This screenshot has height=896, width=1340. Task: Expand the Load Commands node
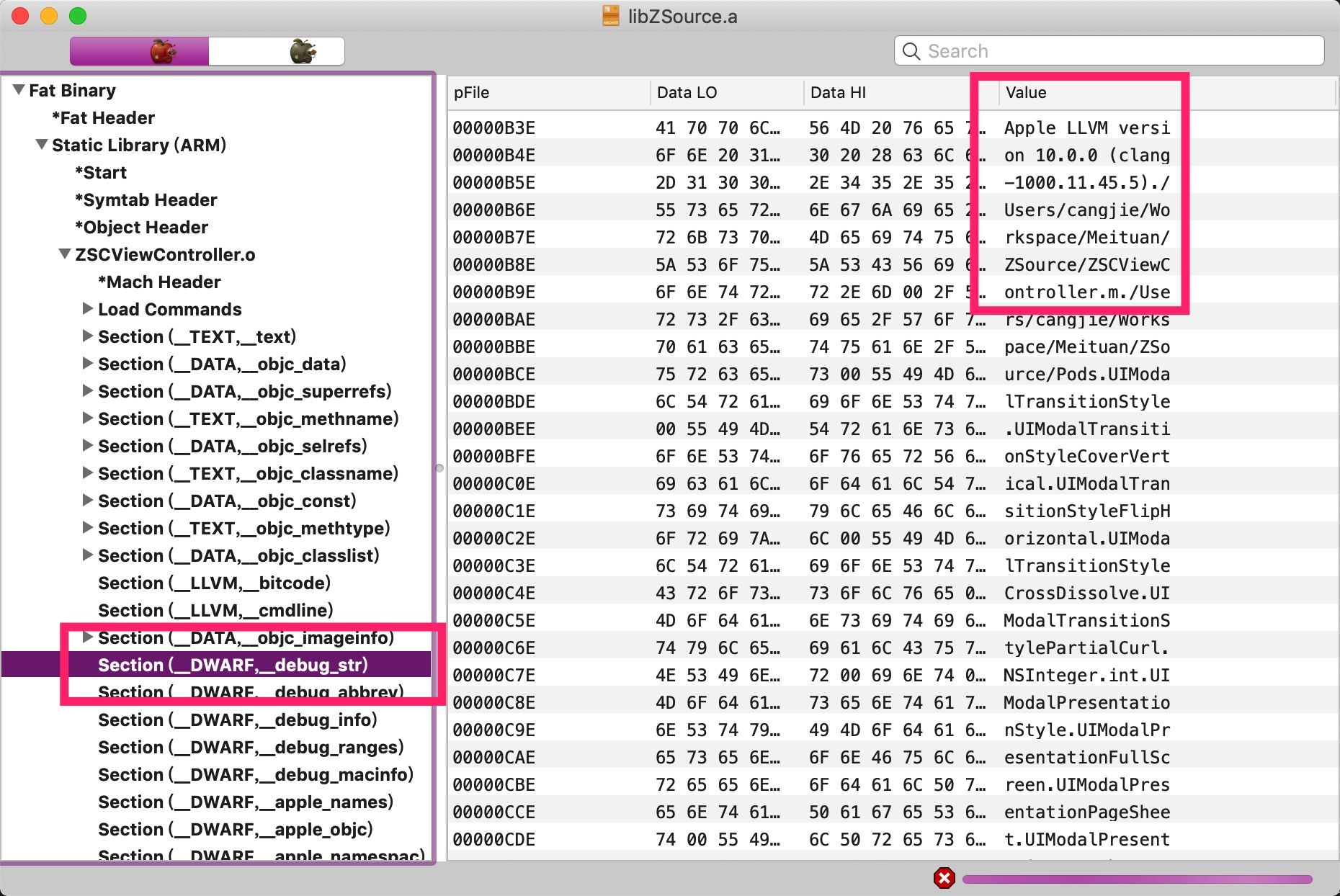pos(87,309)
